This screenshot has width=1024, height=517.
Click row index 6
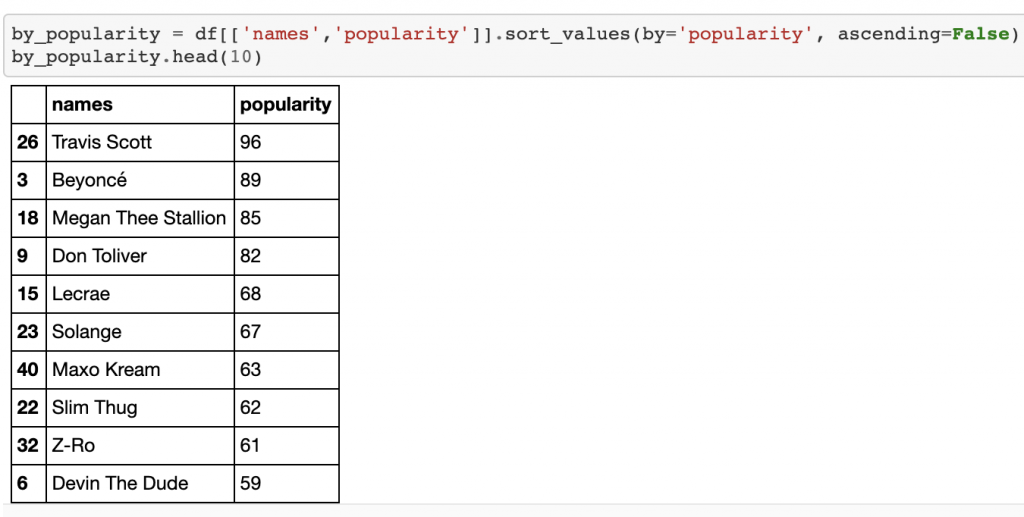[x=29, y=483]
